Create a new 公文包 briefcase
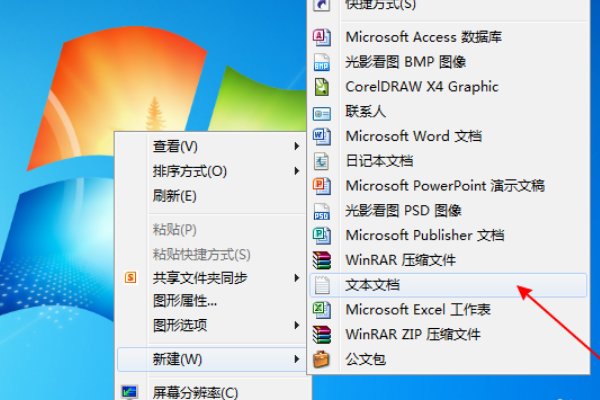Image resolution: width=600 pixels, height=400 pixels. [448, 359]
